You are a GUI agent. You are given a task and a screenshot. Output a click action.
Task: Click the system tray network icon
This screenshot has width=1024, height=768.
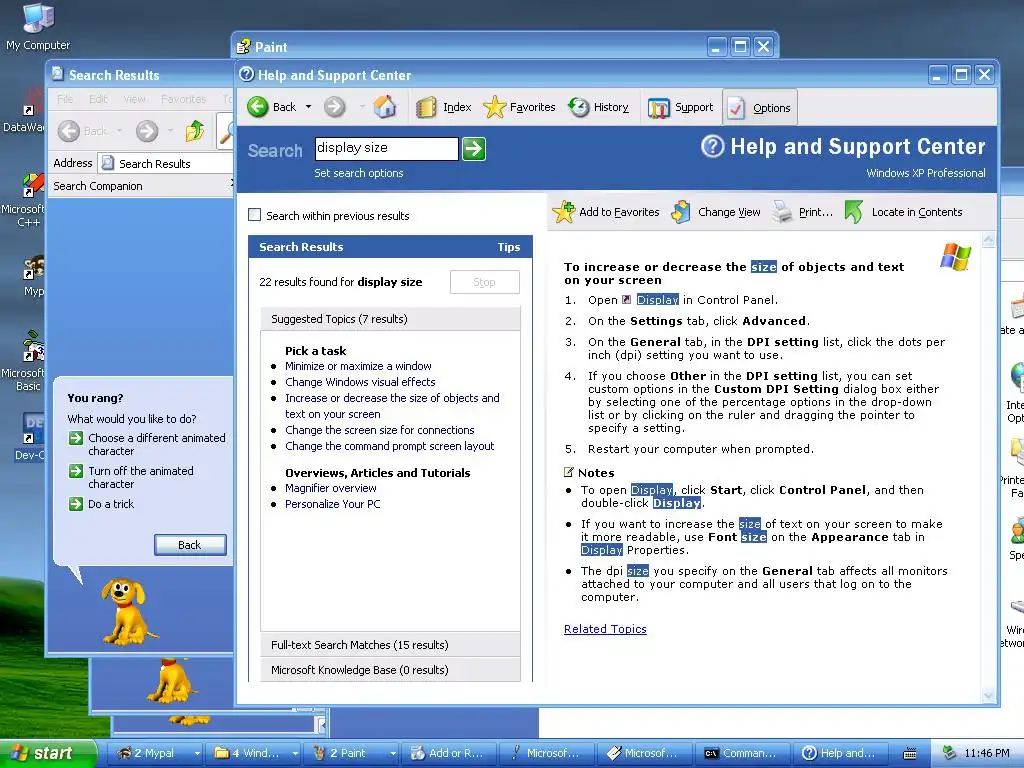950,753
